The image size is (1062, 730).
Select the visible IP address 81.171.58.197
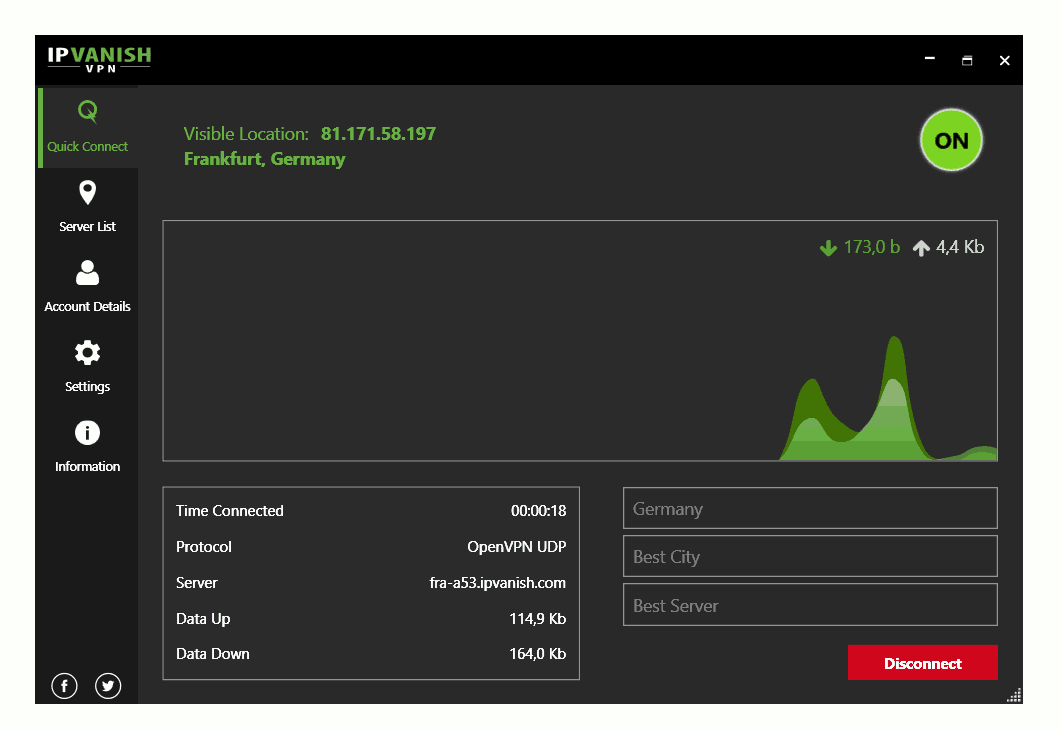click(x=378, y=133)
